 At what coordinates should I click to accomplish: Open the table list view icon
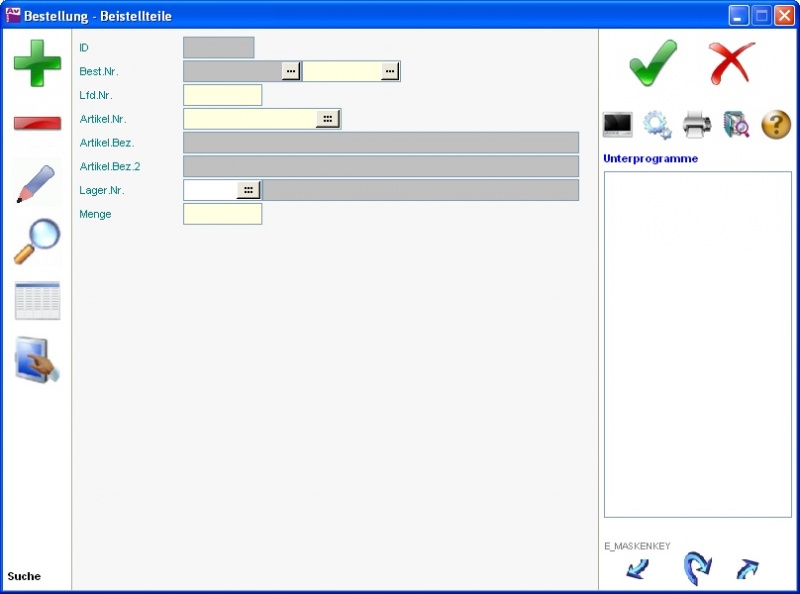(x=37, y=300)
